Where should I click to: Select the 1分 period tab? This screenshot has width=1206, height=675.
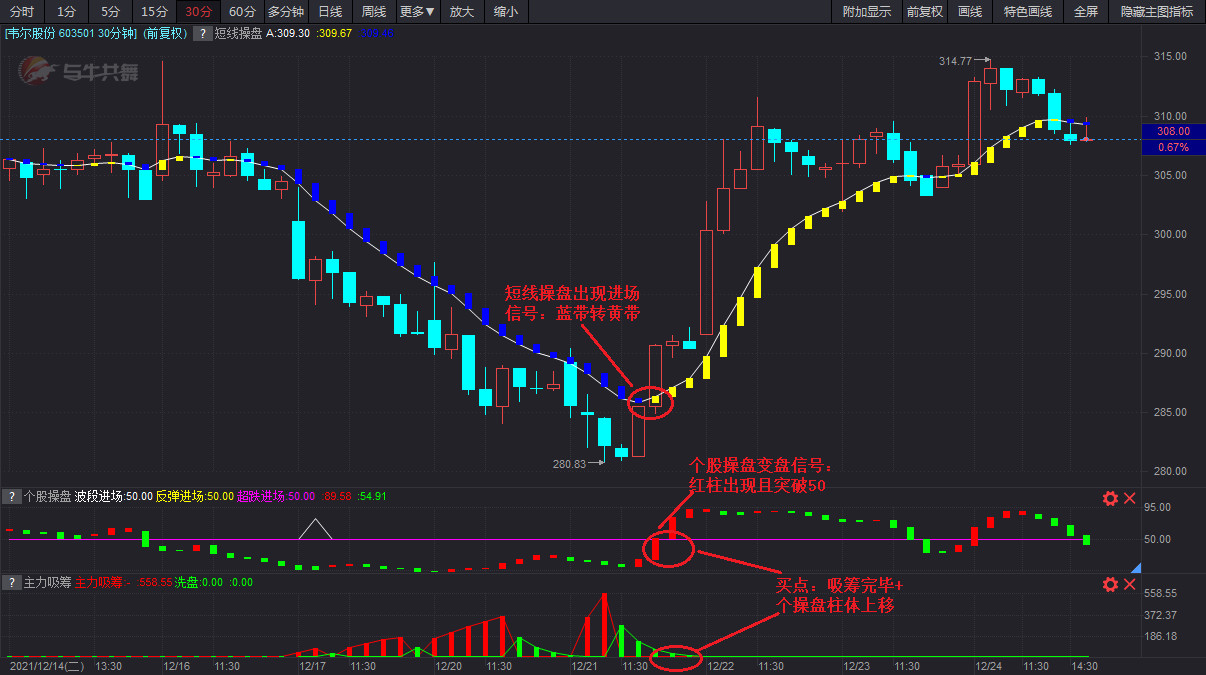(66, 12)
